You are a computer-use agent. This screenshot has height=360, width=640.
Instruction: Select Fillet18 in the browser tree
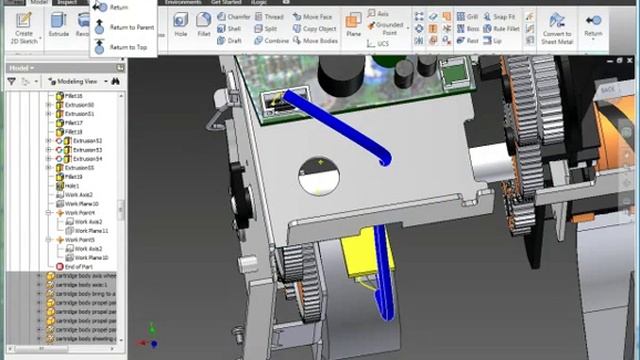point(69,132)
